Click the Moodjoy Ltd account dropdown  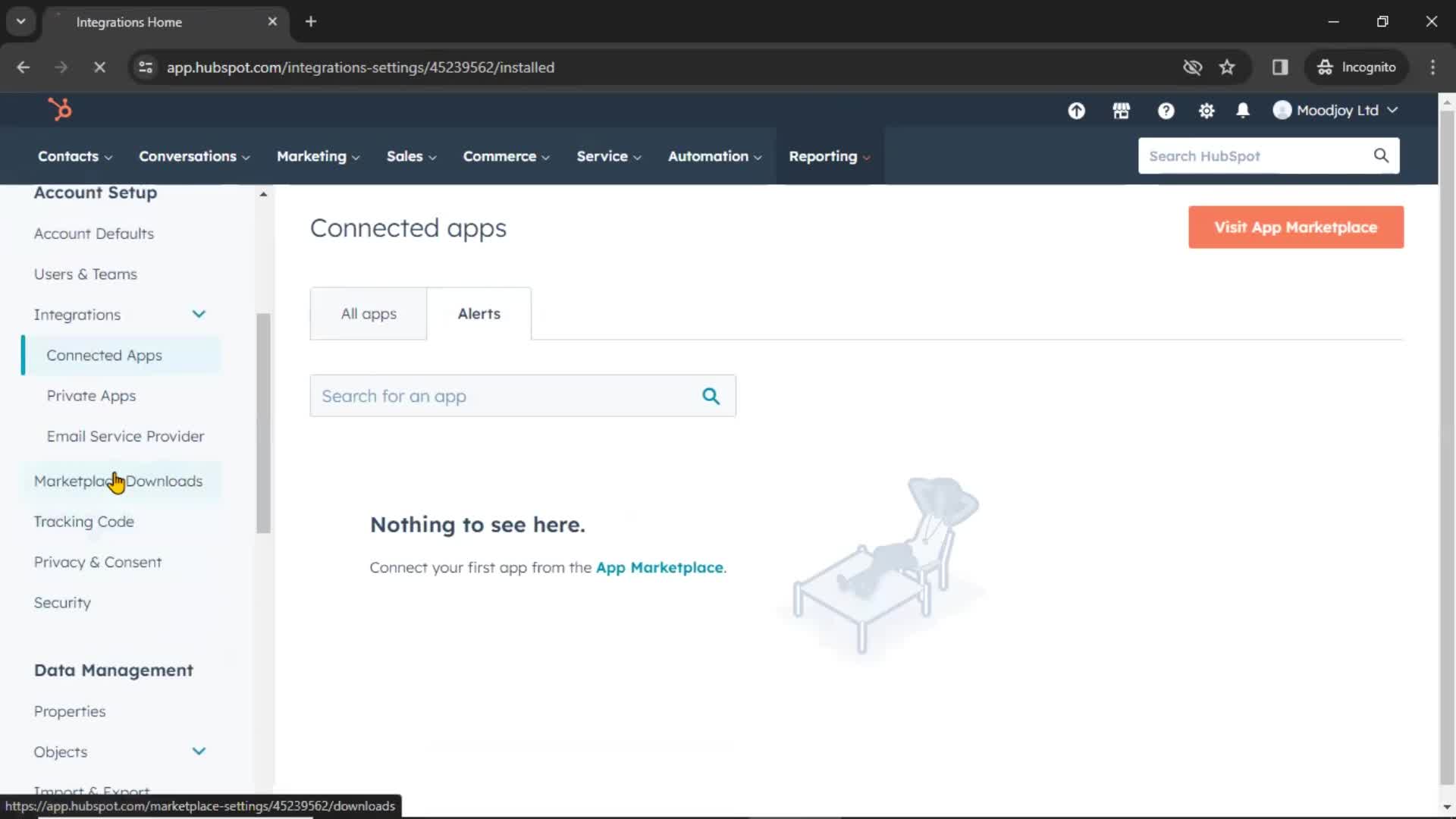(1337, 110)
